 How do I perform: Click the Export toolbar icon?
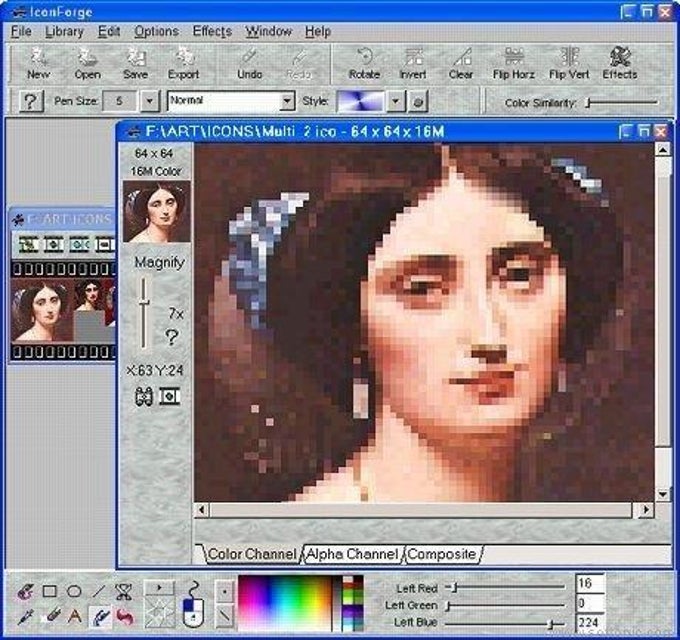point(183,64)
